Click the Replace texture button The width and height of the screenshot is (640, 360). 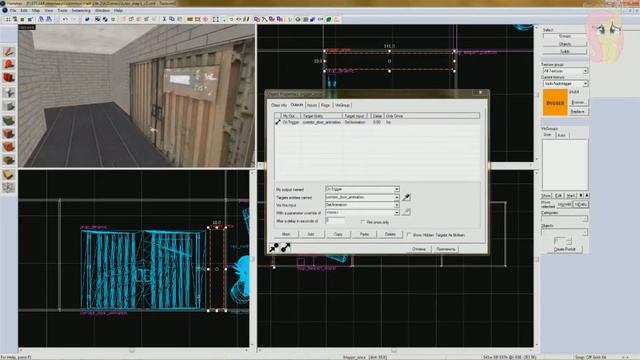(x=578, y=111)
